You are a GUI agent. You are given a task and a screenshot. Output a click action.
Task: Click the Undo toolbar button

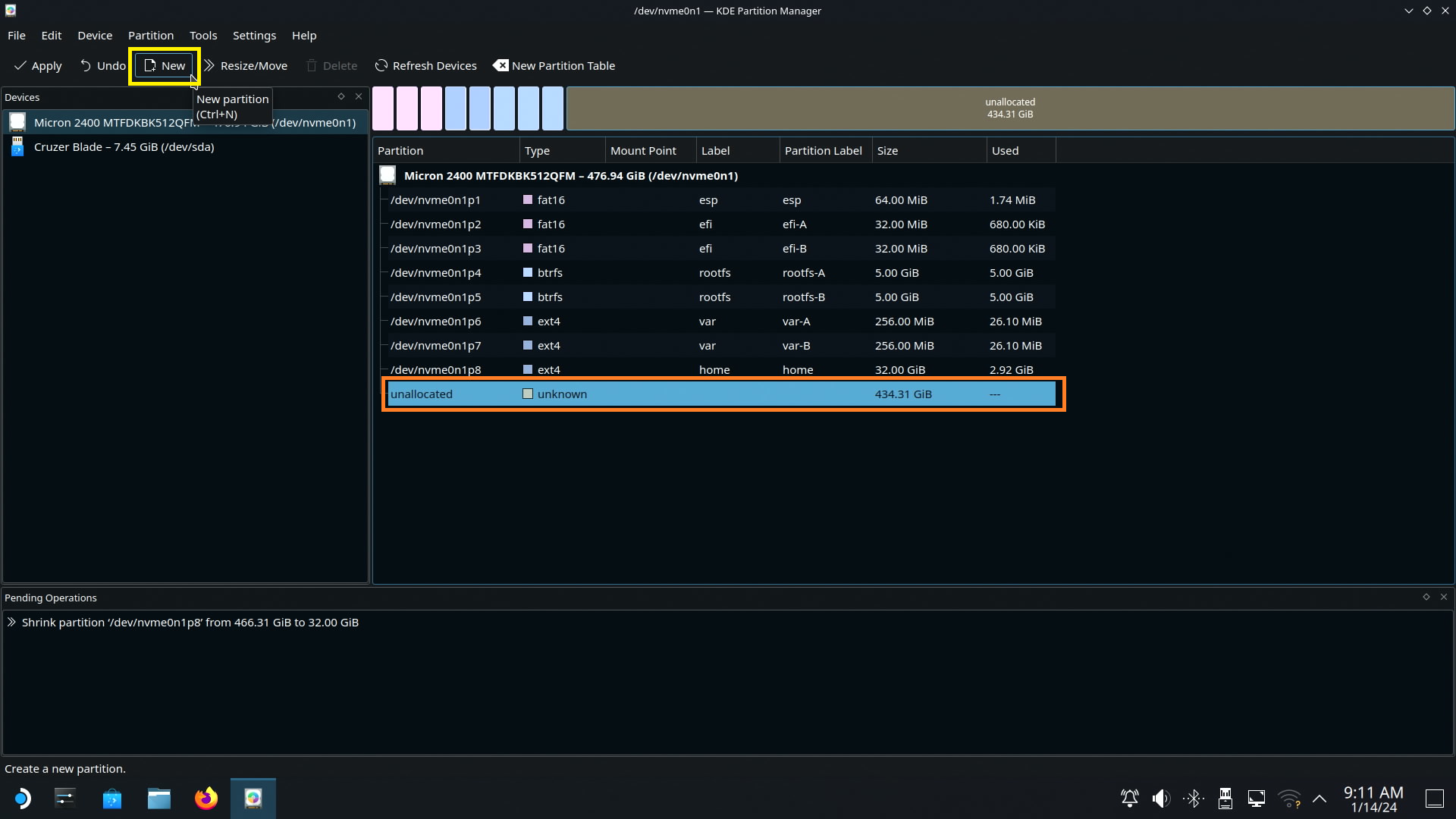(102, 66)
